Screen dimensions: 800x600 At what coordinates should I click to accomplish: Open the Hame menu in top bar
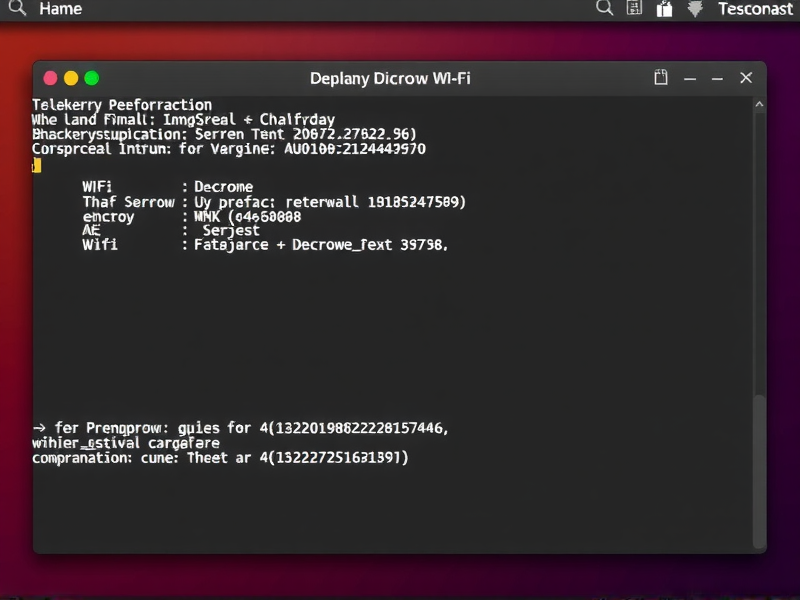coord(60,9)
